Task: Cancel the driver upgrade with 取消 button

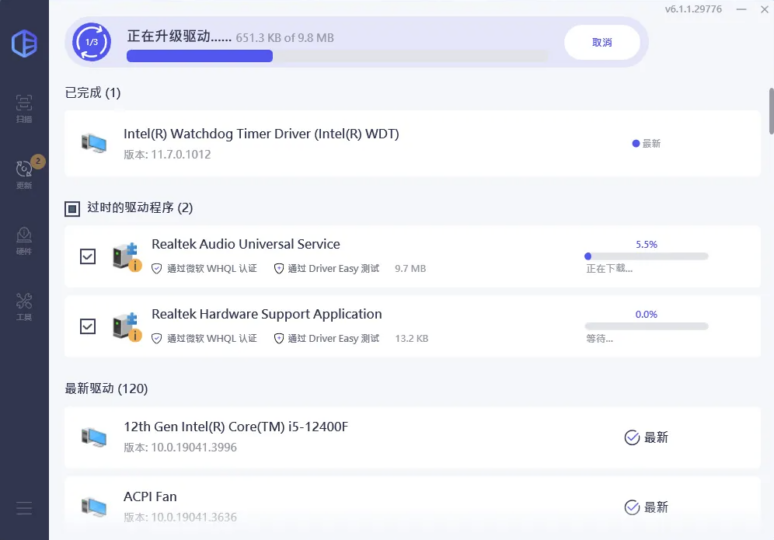Action: point(602,42)
